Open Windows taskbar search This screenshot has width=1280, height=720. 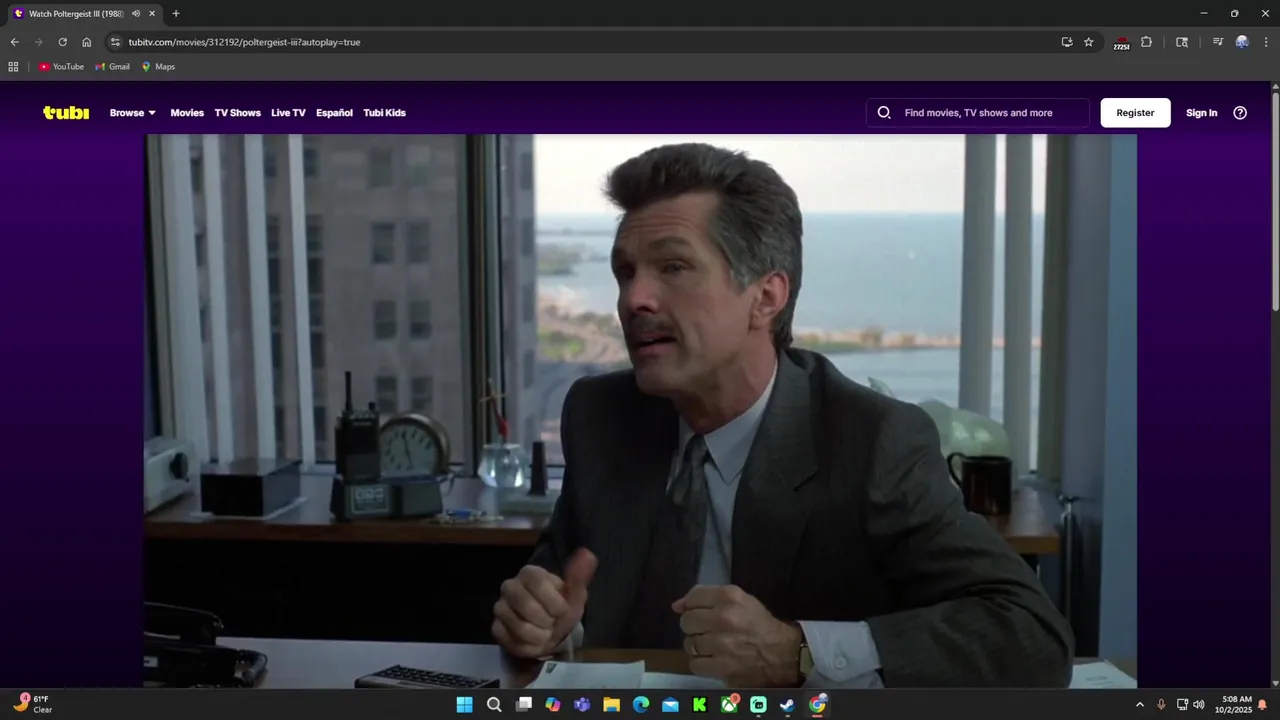[494, 705]
